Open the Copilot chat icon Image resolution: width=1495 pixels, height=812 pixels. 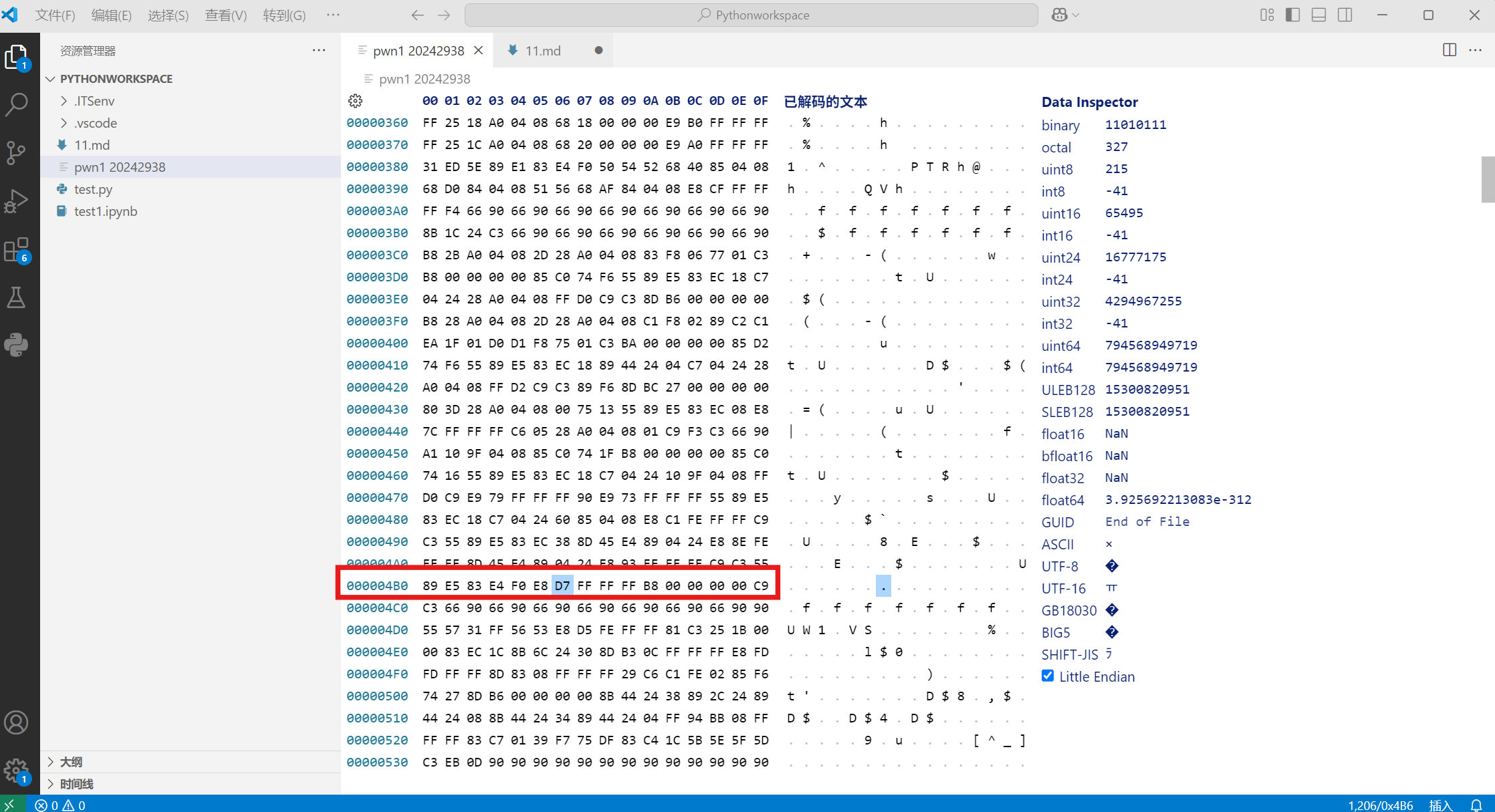click(x=1059, y=15)
